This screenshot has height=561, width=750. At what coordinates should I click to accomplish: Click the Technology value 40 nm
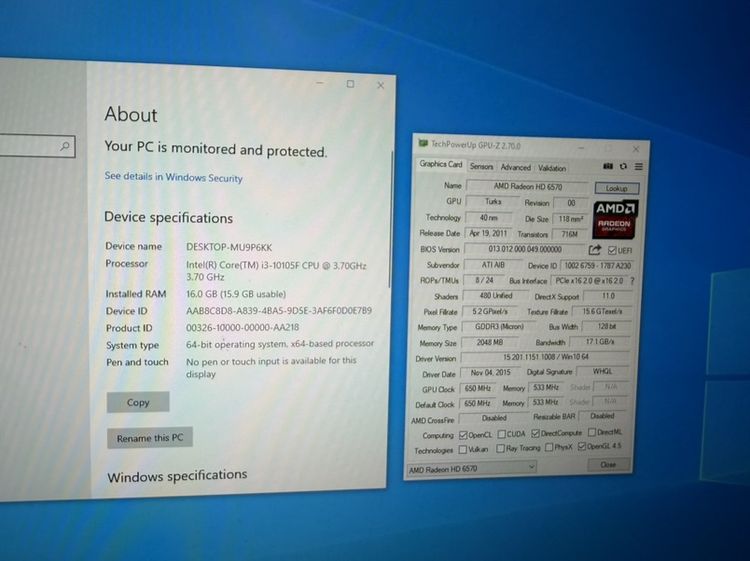pos(488,218)
